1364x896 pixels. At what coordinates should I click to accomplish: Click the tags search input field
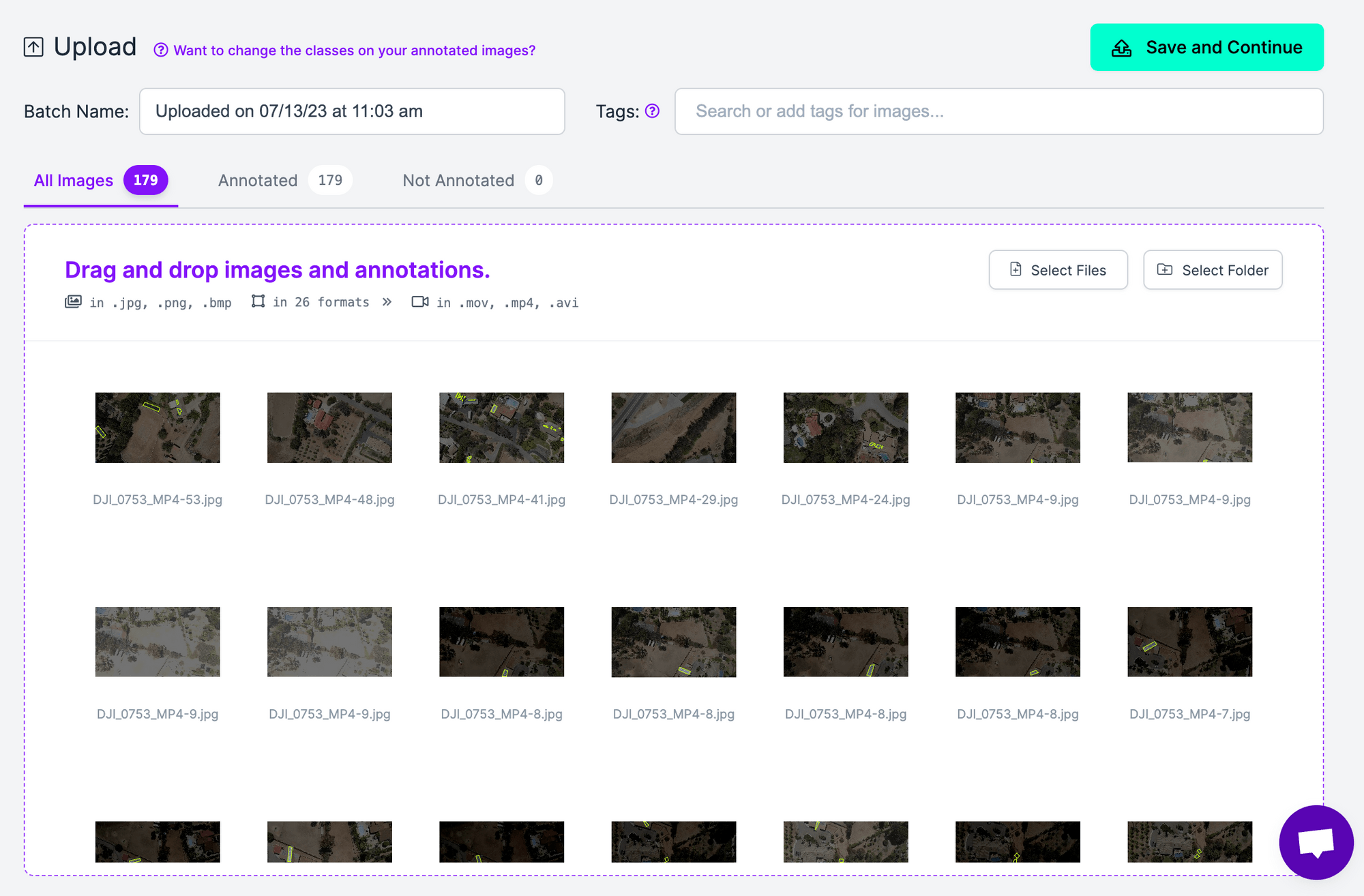pyautogui.click(x=998, y=111)
